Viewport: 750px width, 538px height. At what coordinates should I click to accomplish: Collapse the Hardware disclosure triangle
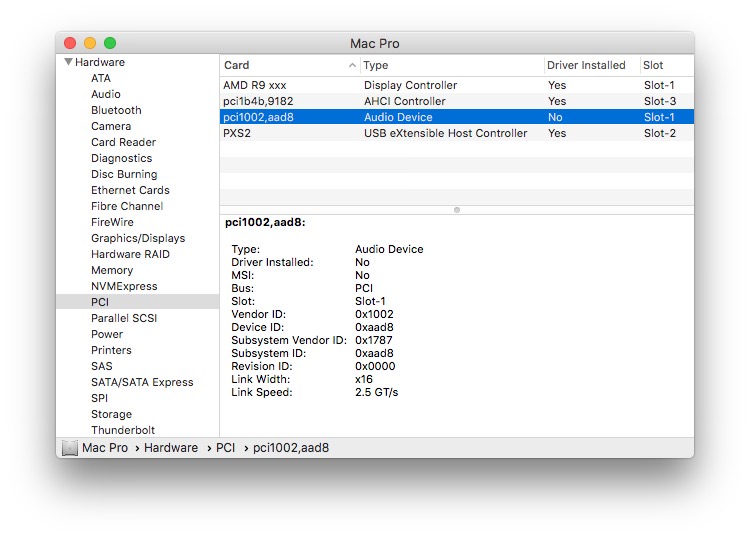click(x=68, y=62)
